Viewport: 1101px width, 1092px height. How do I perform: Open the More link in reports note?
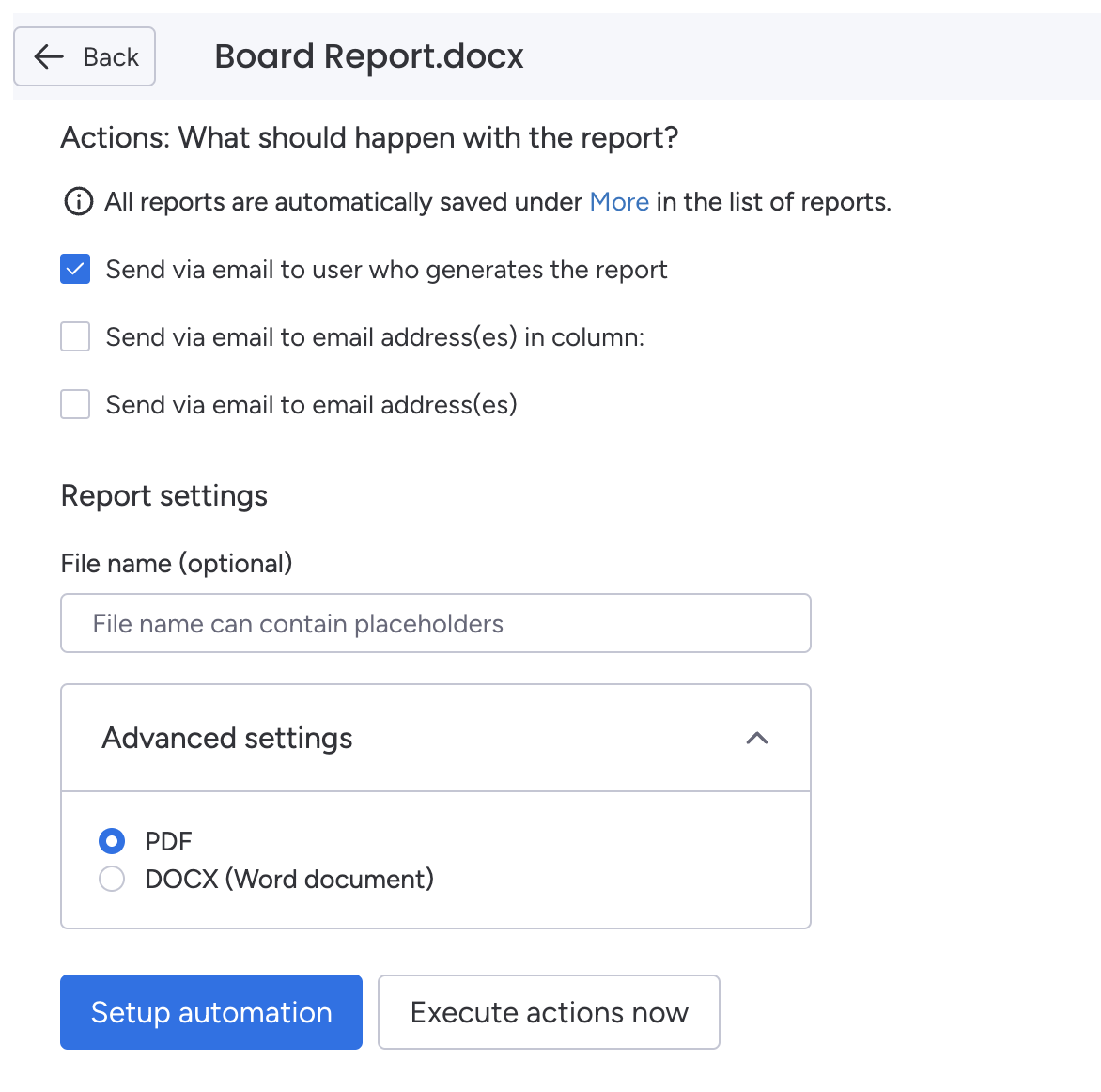pyautogui.click(x=619, y=202)
